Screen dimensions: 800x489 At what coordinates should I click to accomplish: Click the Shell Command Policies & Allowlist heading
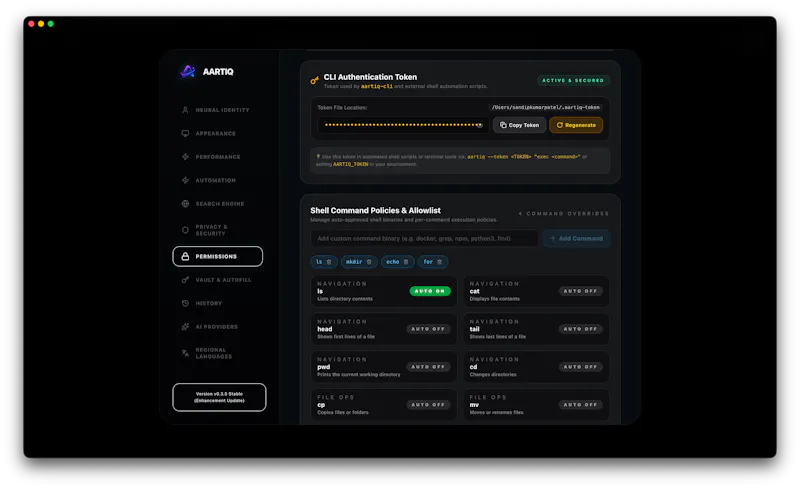376,210
